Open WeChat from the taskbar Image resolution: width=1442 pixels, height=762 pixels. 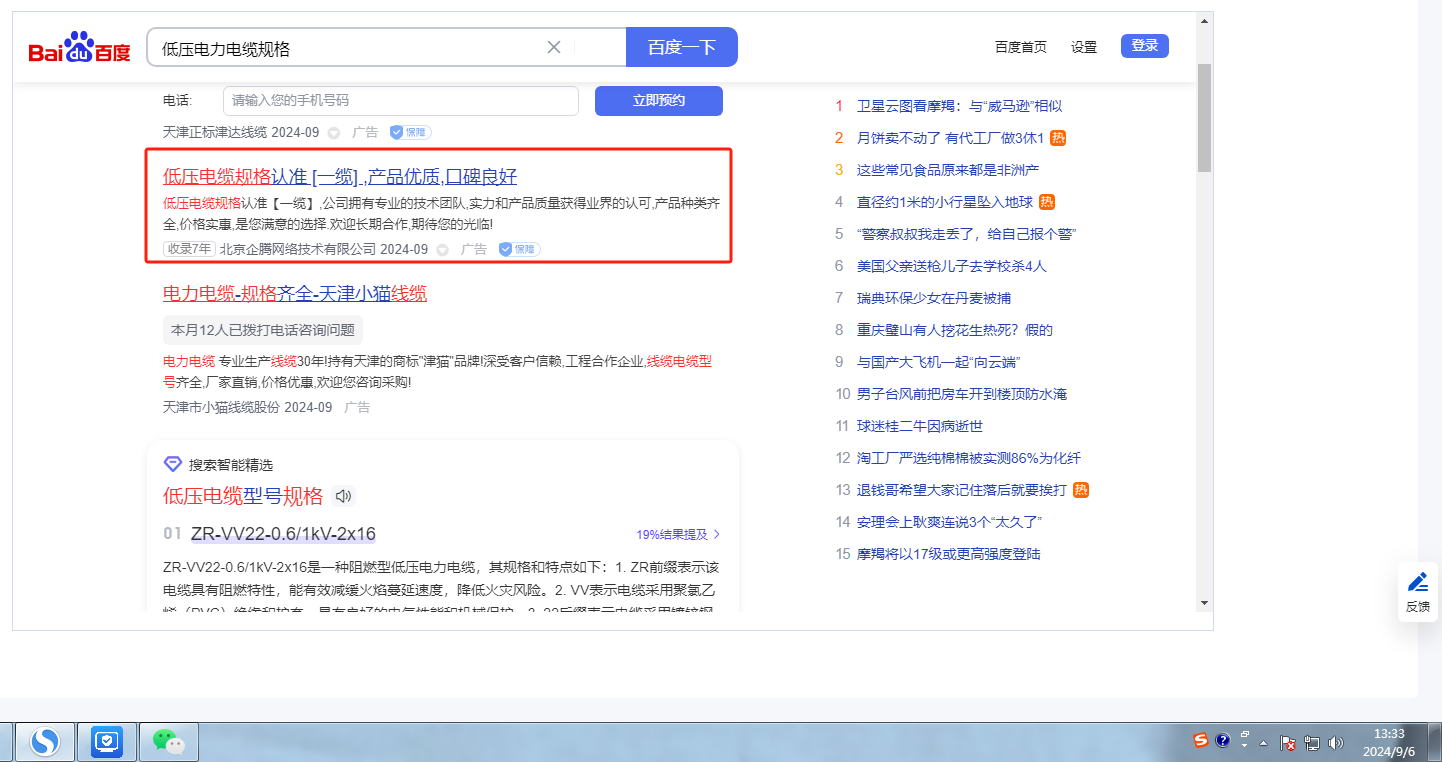pos(168,742)
